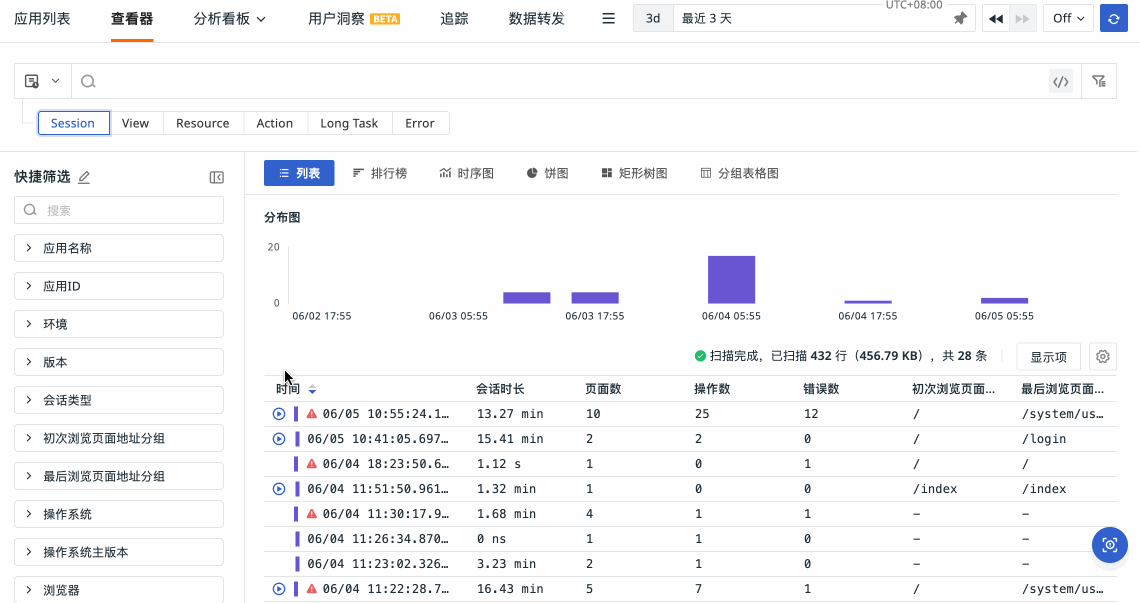Select the 列表 list view button
1140x603 pixels.
pos(299,173)
